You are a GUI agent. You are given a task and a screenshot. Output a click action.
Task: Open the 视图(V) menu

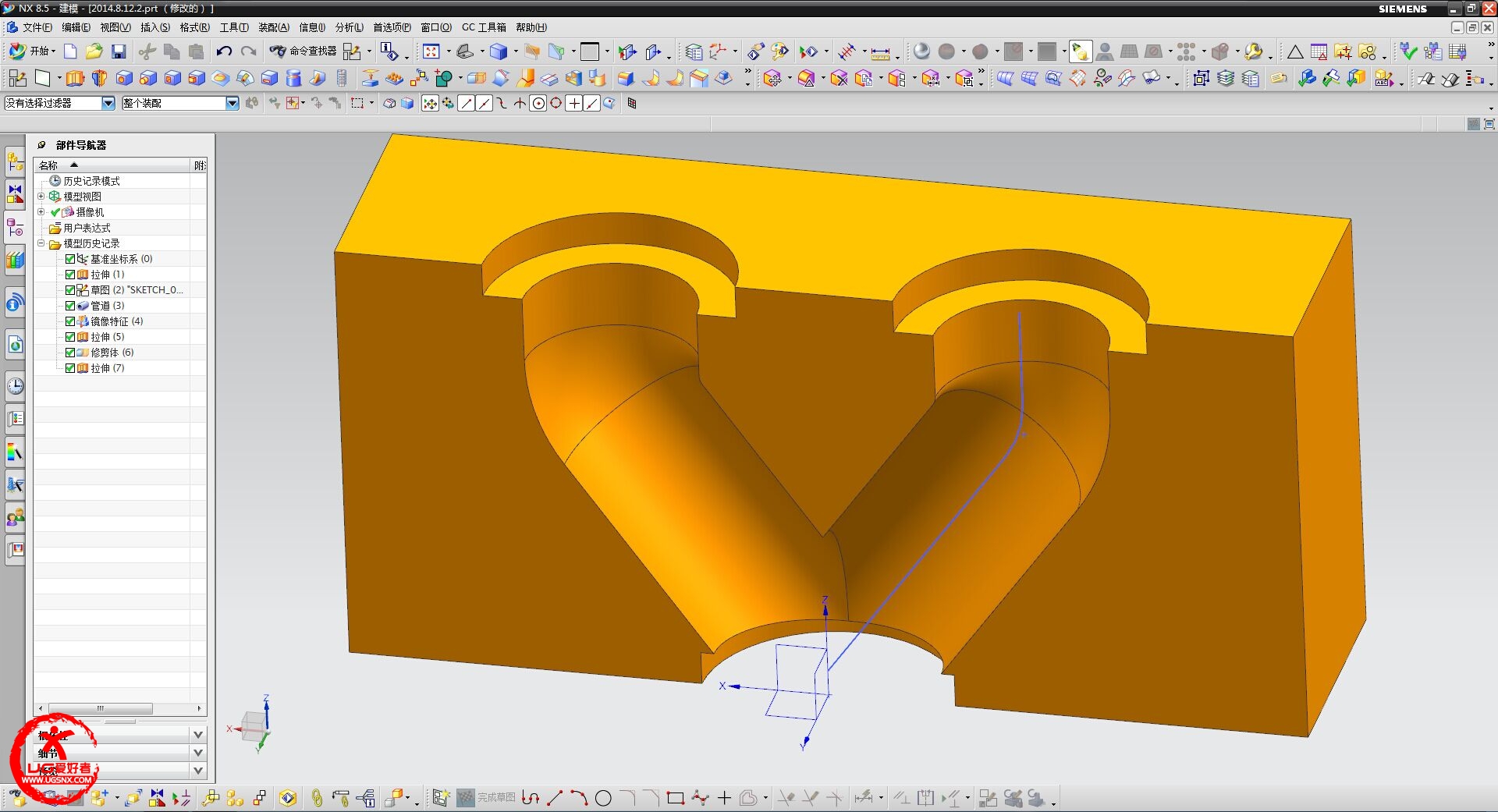point(115,27)
